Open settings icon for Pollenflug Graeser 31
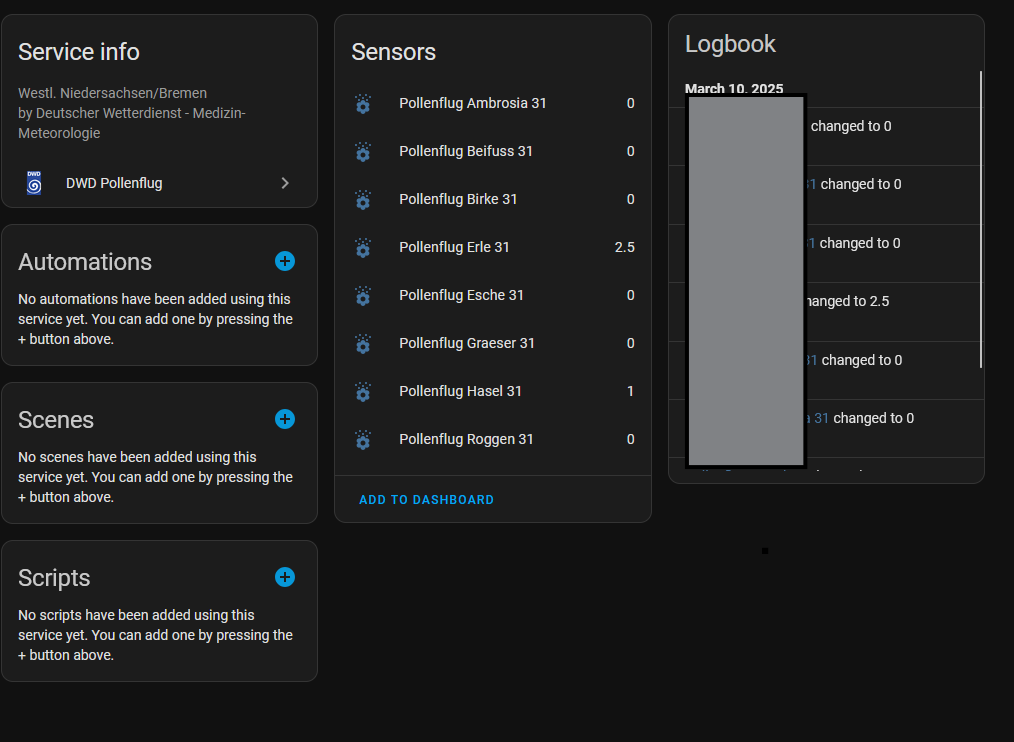Screen dimensions: 1014x742 [362, 343]
